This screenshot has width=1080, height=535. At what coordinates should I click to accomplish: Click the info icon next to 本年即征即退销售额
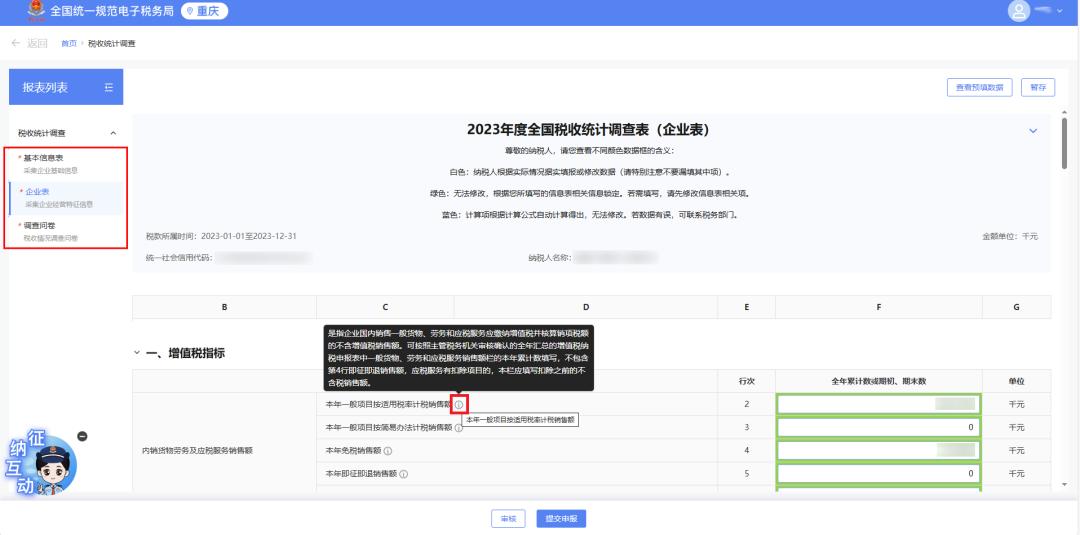(x=402, y=474)
